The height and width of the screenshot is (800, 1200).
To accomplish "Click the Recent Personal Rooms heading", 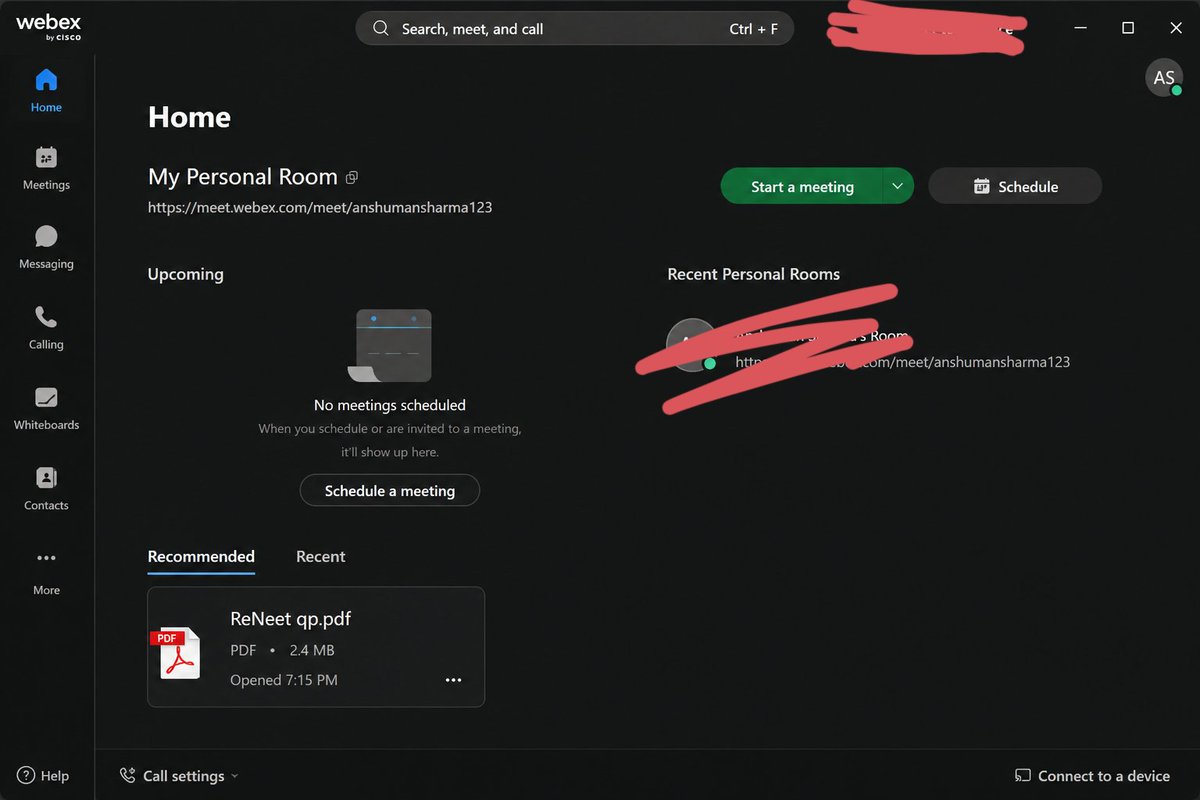I will [x=754, y=274].
